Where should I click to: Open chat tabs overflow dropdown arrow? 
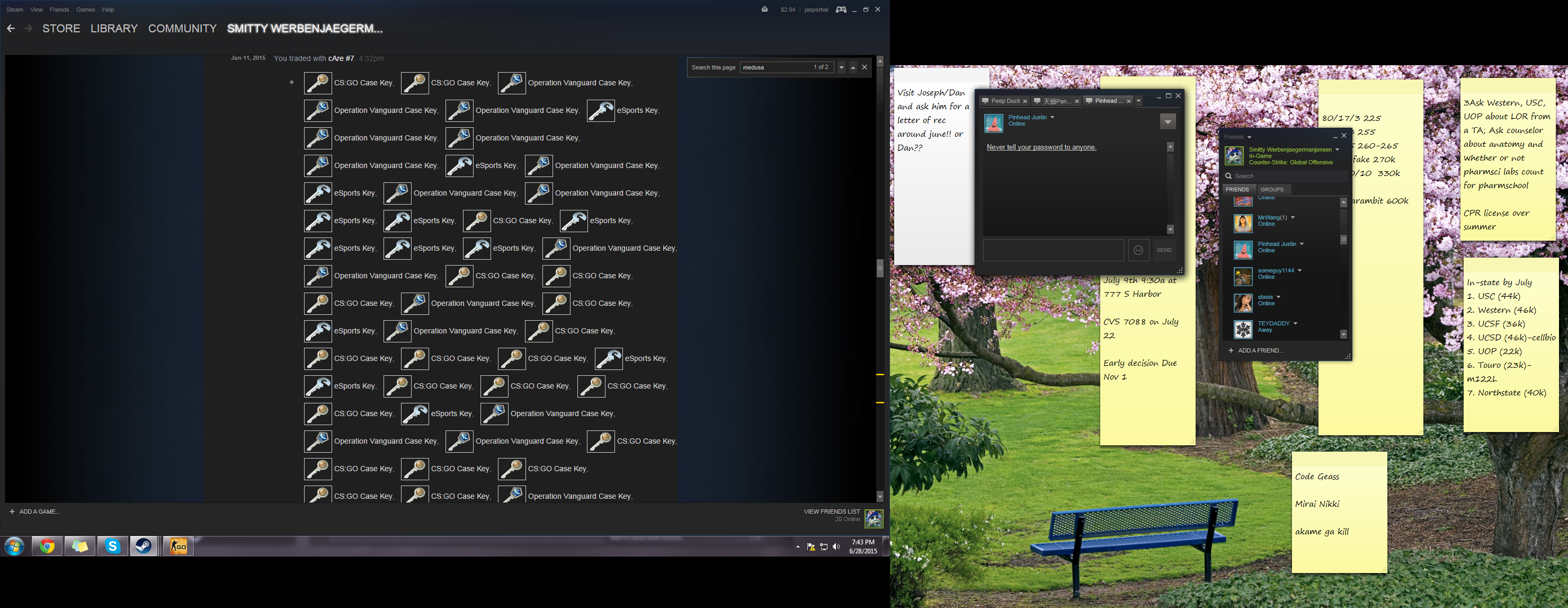[1138, 101]
